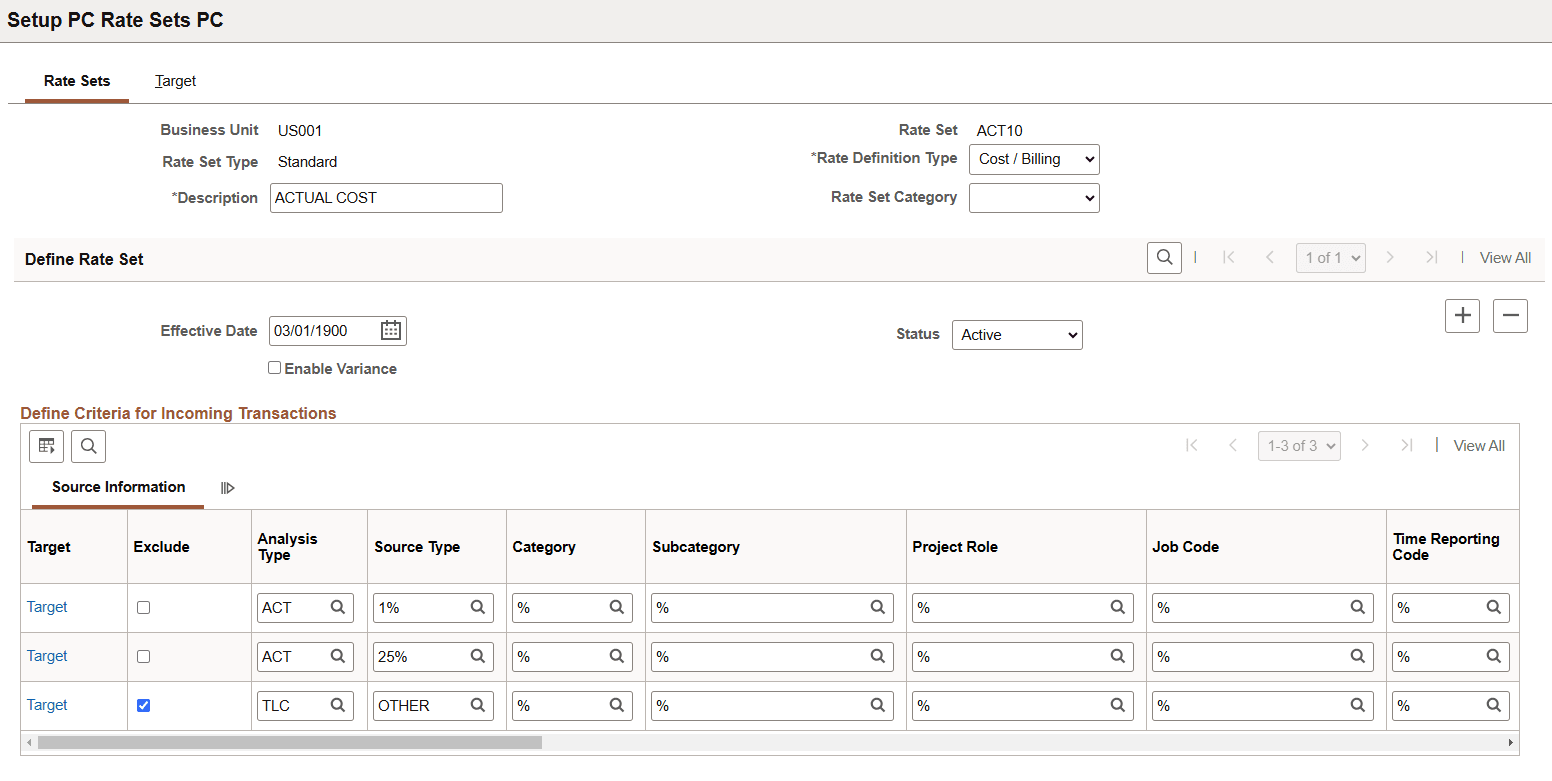1552x781 pixels.
Task: Click the minus icon to delete a rate row
Action: (x=1510, y=315)
